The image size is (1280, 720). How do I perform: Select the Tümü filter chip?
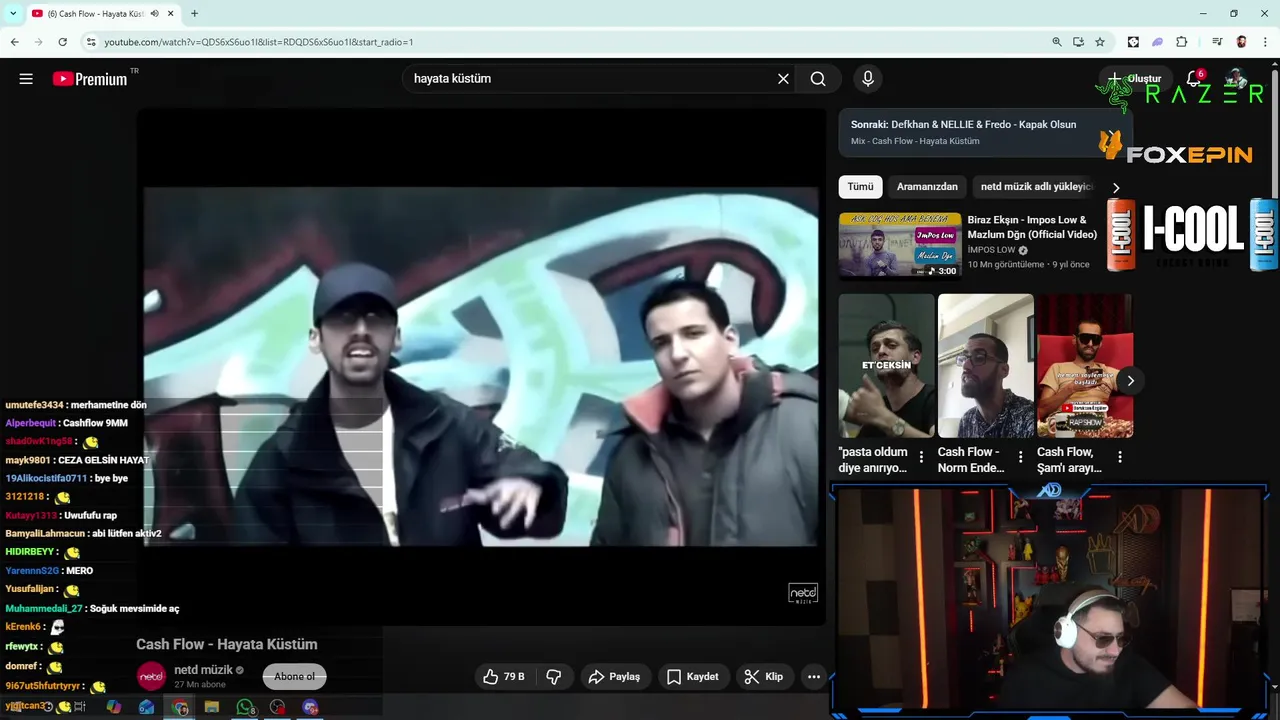860,187
